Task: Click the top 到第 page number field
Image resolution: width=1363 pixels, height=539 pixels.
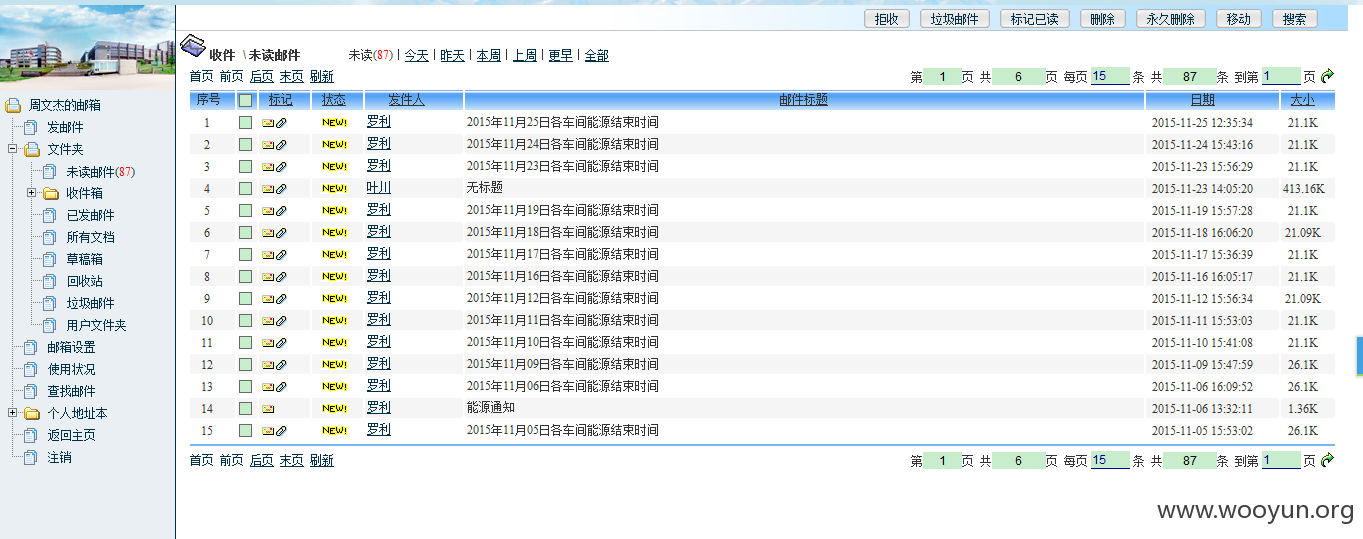Action: point(1281,76)
